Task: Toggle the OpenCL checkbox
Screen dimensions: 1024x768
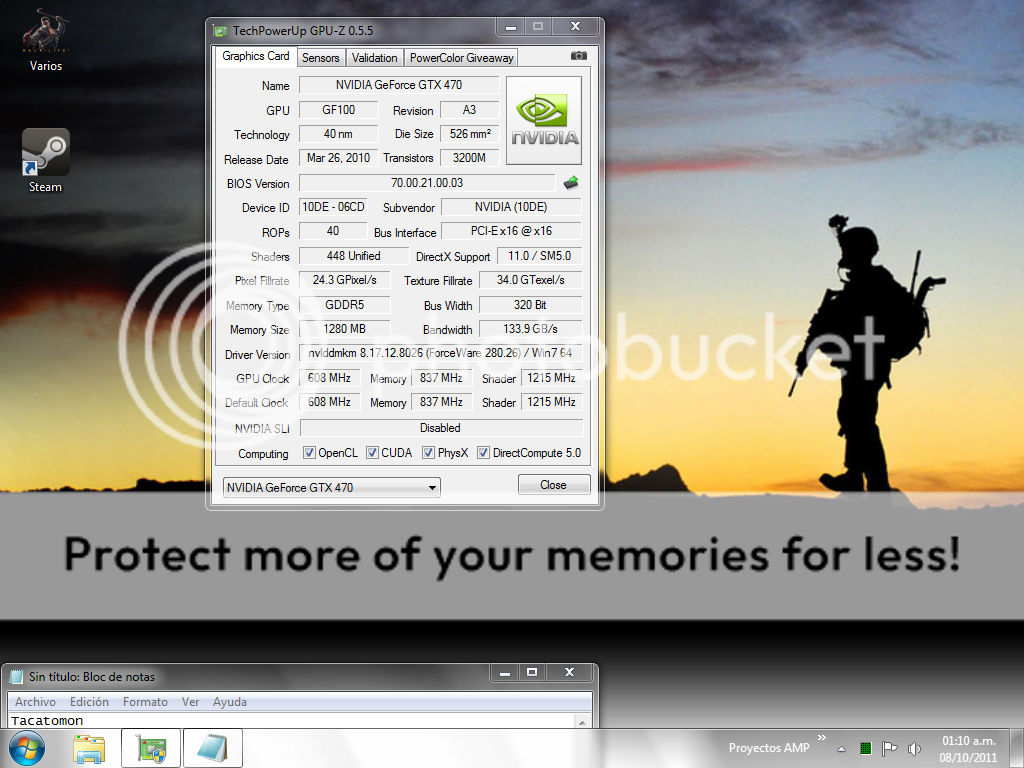Action: coord(309,453)
